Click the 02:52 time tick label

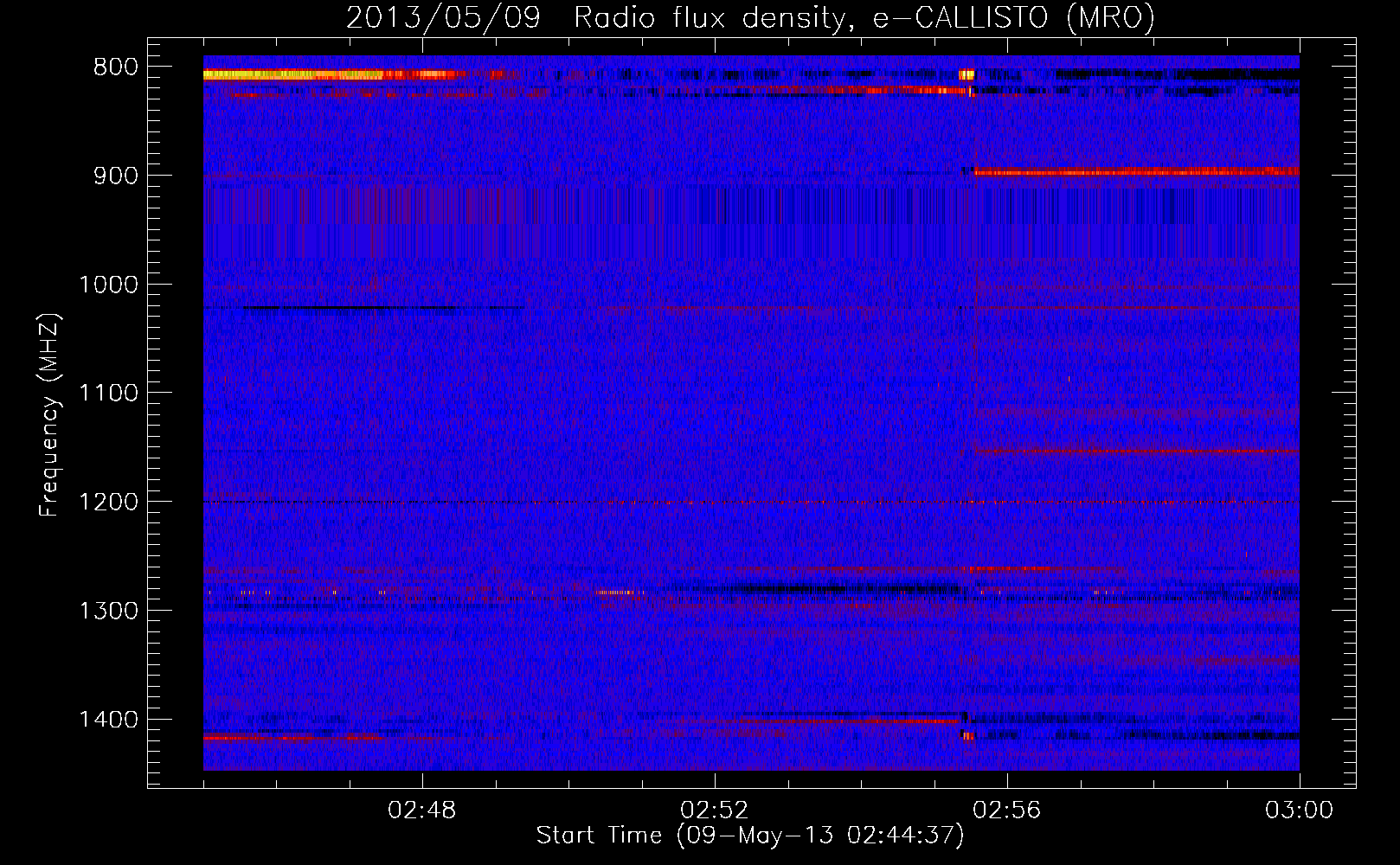(715, 811)
